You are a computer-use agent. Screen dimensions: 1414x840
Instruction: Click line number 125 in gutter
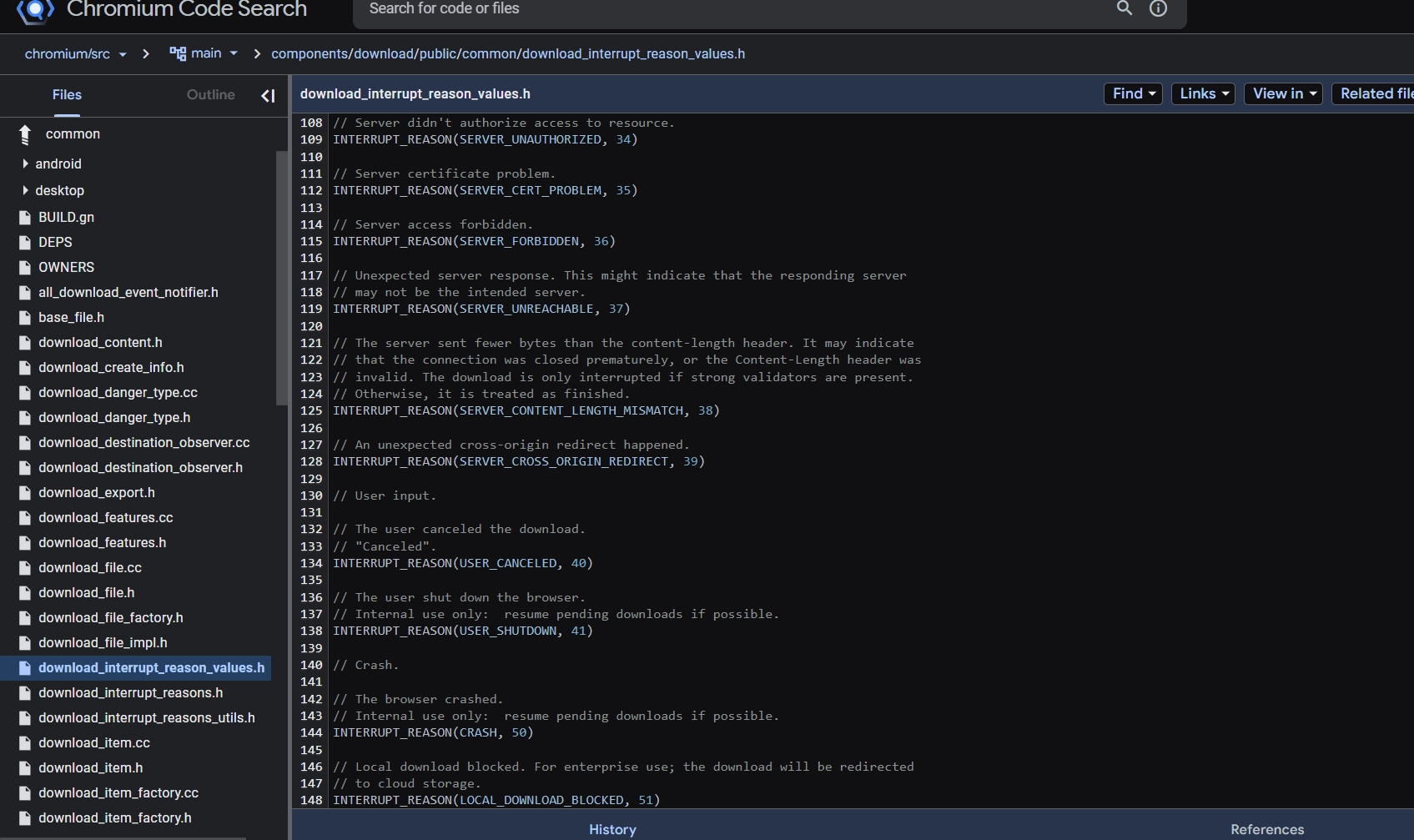click(x=311, y=410)
